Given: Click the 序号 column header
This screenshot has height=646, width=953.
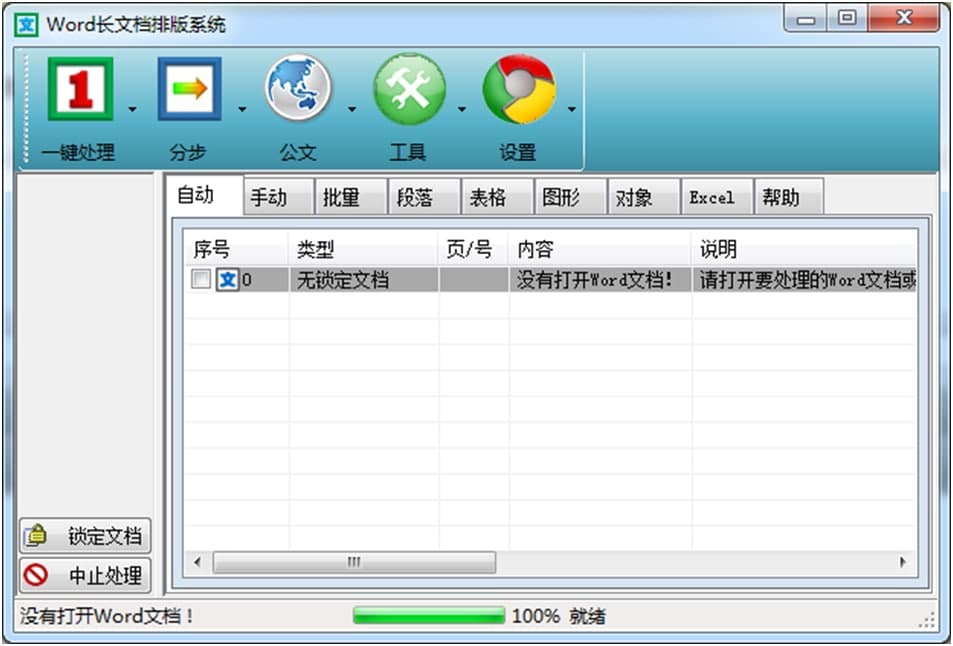Looking at the screenshot, I should (236, 249).
